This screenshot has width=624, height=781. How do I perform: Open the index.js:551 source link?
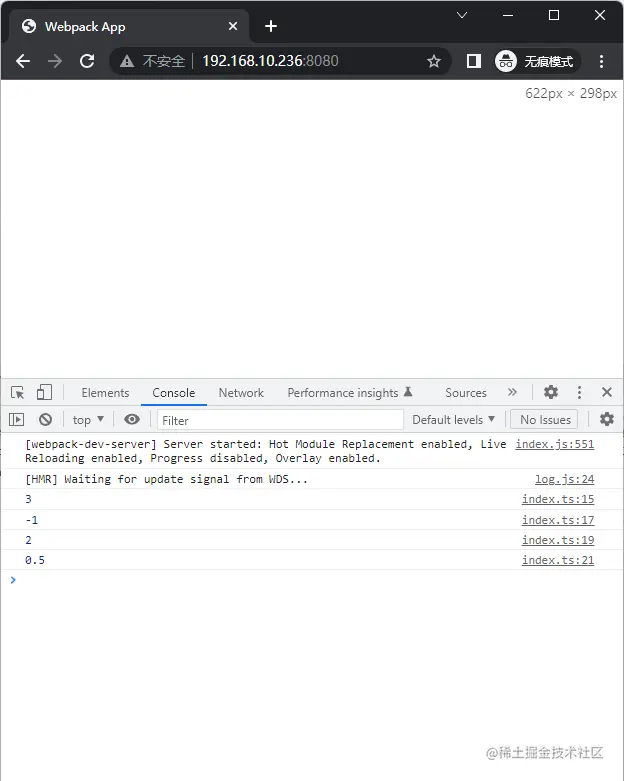[x=555, y=444]
